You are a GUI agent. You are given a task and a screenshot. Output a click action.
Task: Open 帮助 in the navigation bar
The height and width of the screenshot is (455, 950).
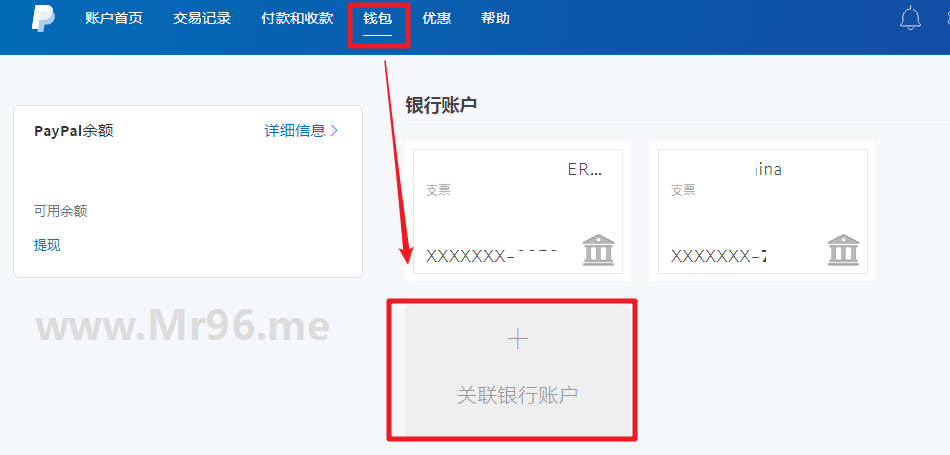(496, 18)
